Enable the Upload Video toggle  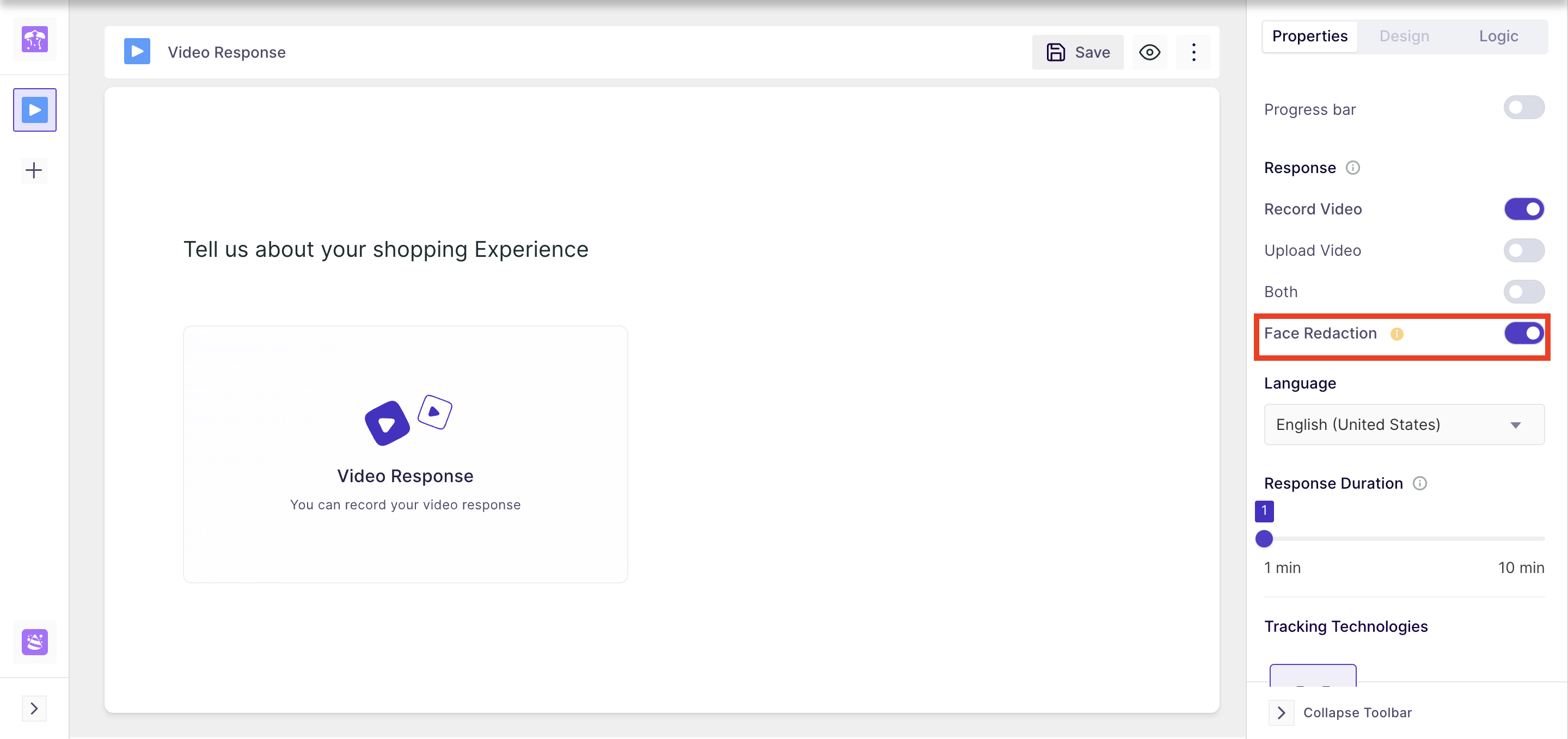click(x=1523, y=250)
